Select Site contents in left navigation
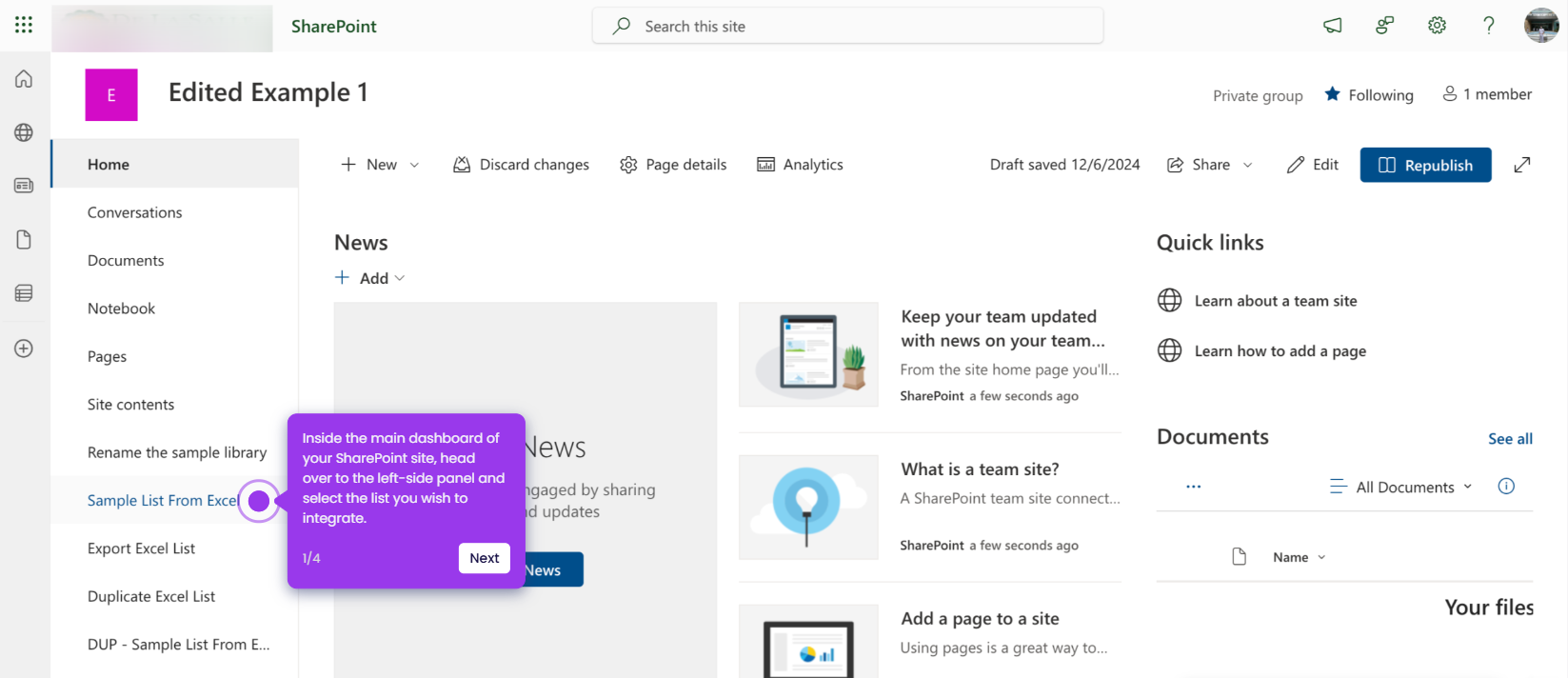Viewport: 1568px width, 678px height. coord(130,405)
